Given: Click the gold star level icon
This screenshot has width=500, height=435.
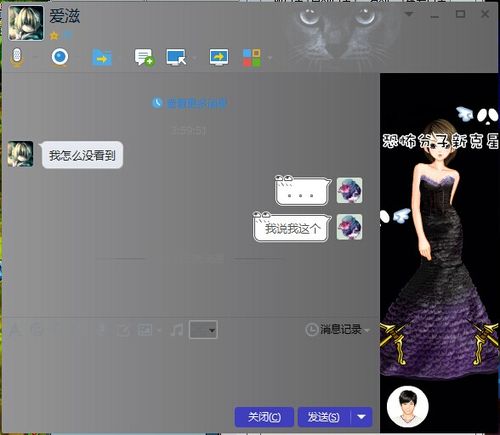Looking at the screenshot, I should pyautogui.click(x=54, y=35).
